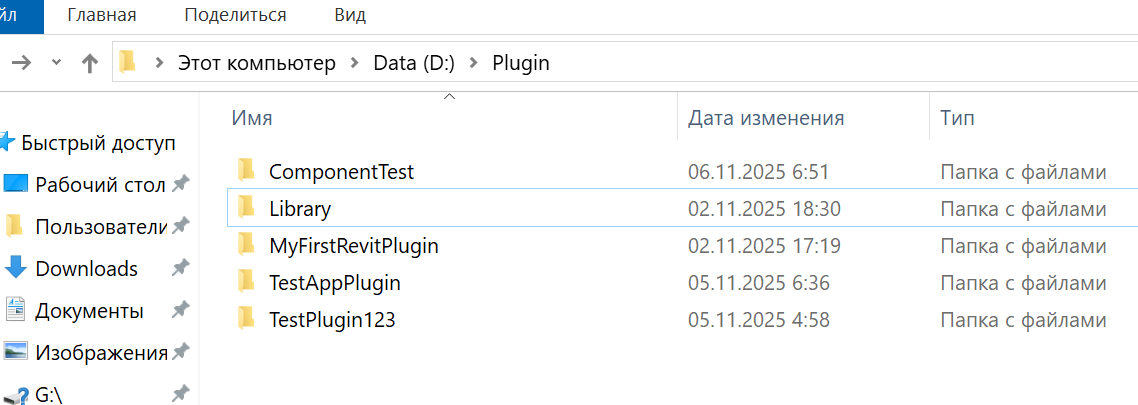Viewport: 1138px width, 405px height.
Task: Toggle pin next to Документы
Action: coord(180,310)
